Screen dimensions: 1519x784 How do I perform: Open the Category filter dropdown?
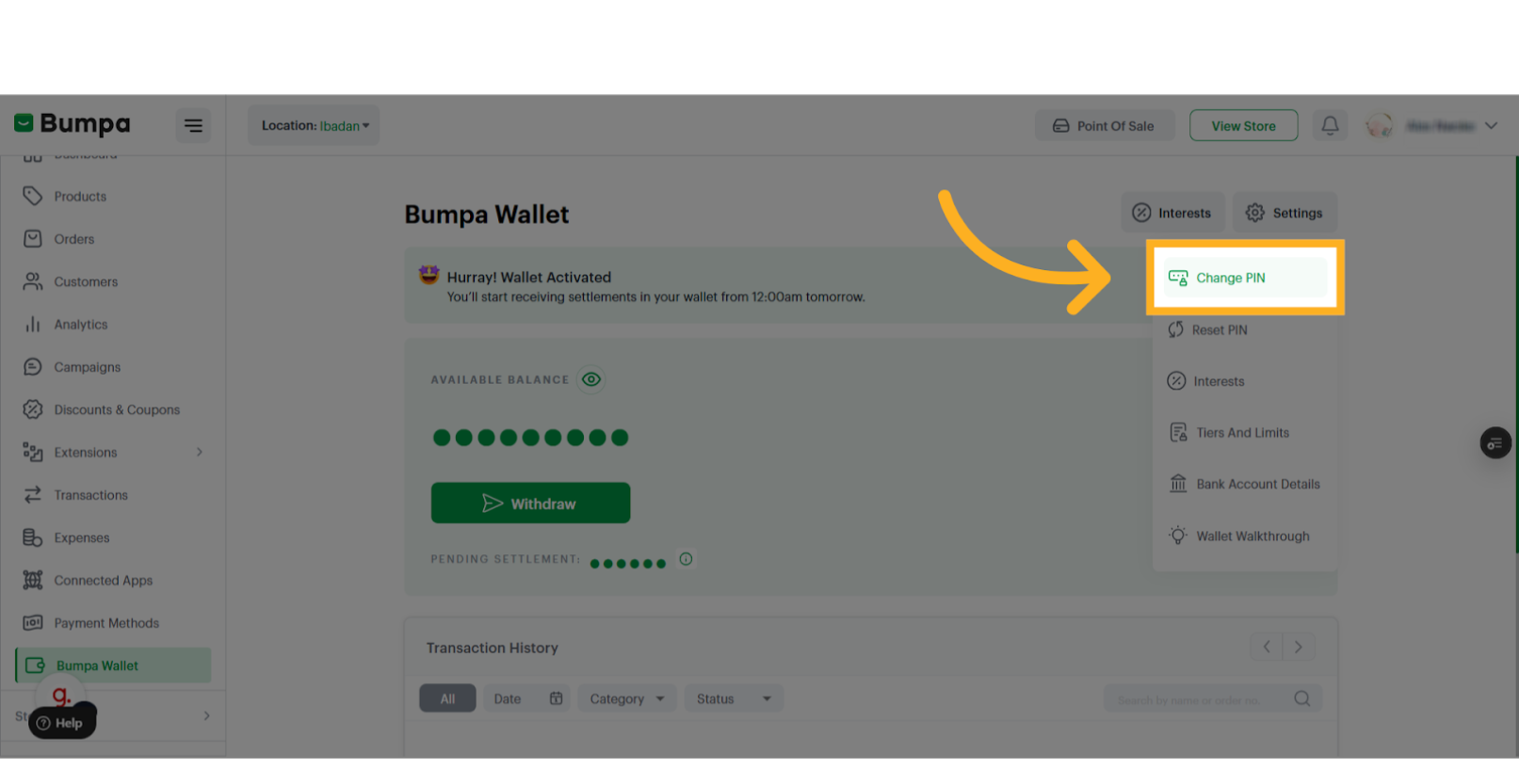(x=626, y=698)
